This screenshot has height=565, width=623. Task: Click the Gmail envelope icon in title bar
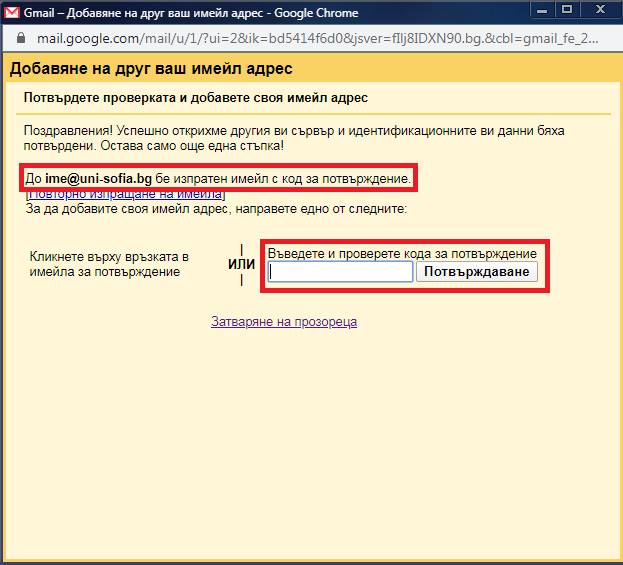pyautogui.click(x=11, y=13)
